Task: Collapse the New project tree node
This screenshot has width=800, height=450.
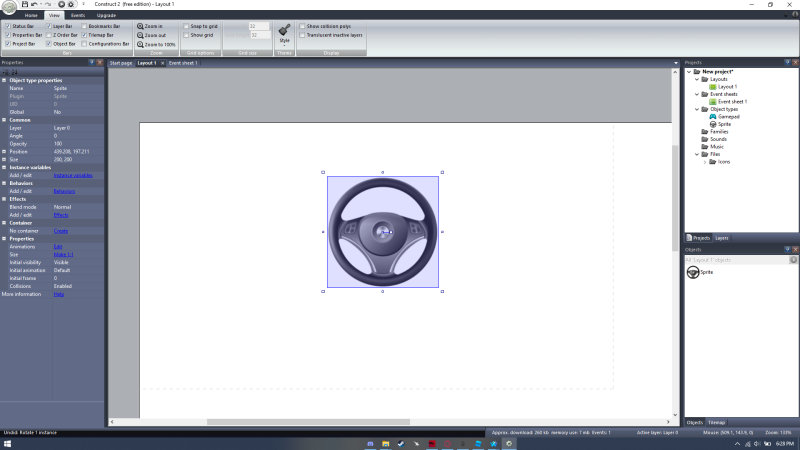Action: [689, 72]
